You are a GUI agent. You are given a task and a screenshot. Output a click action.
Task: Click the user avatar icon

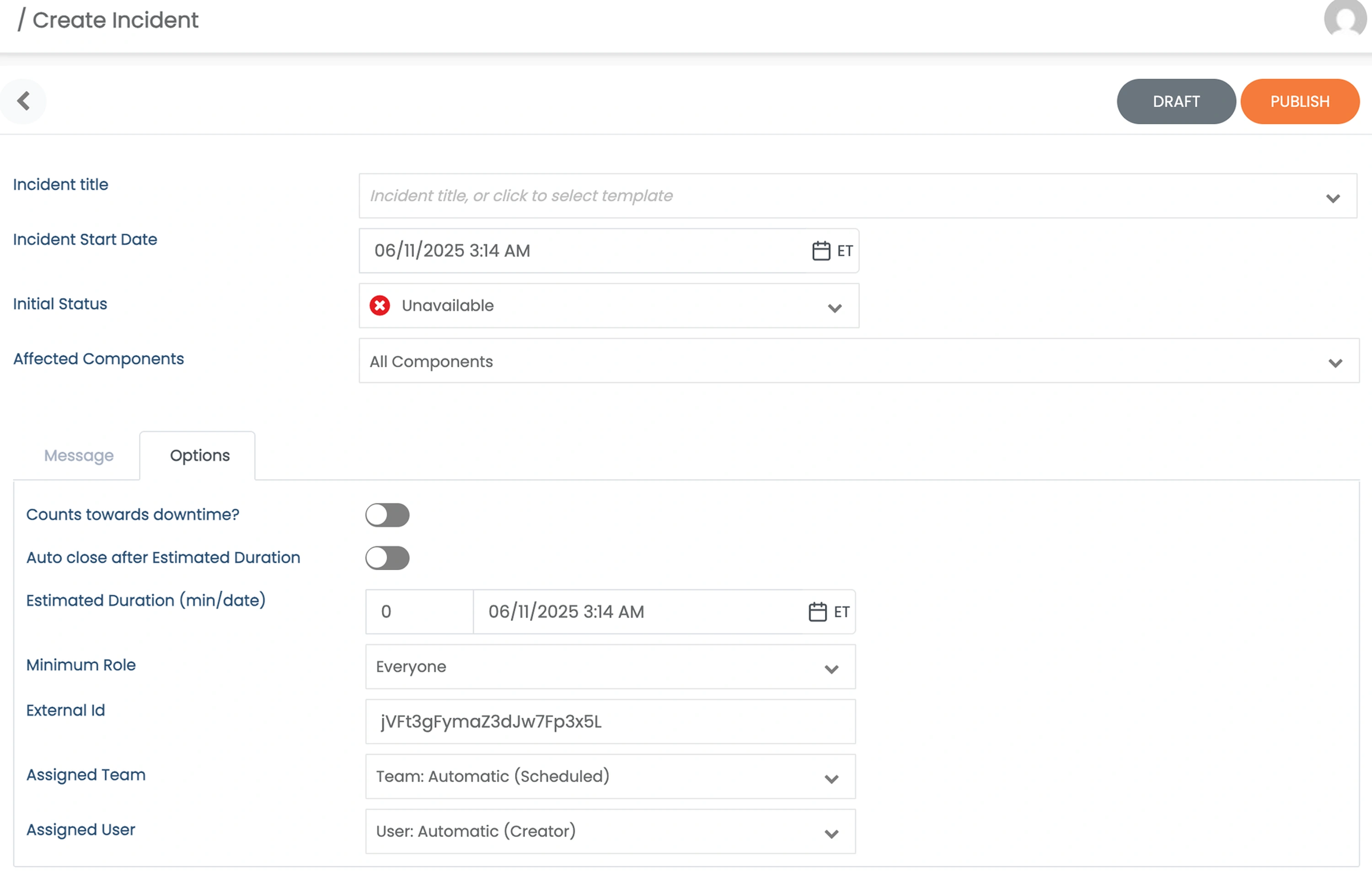point(1345,19)
